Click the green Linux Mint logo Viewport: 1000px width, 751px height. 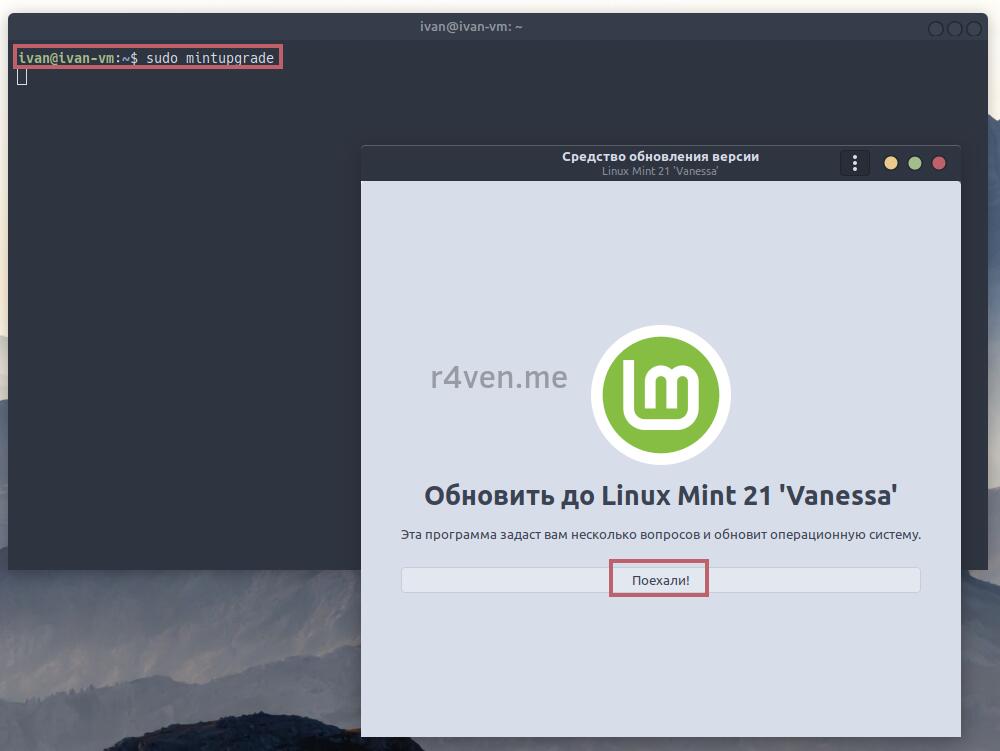point(660,395)
